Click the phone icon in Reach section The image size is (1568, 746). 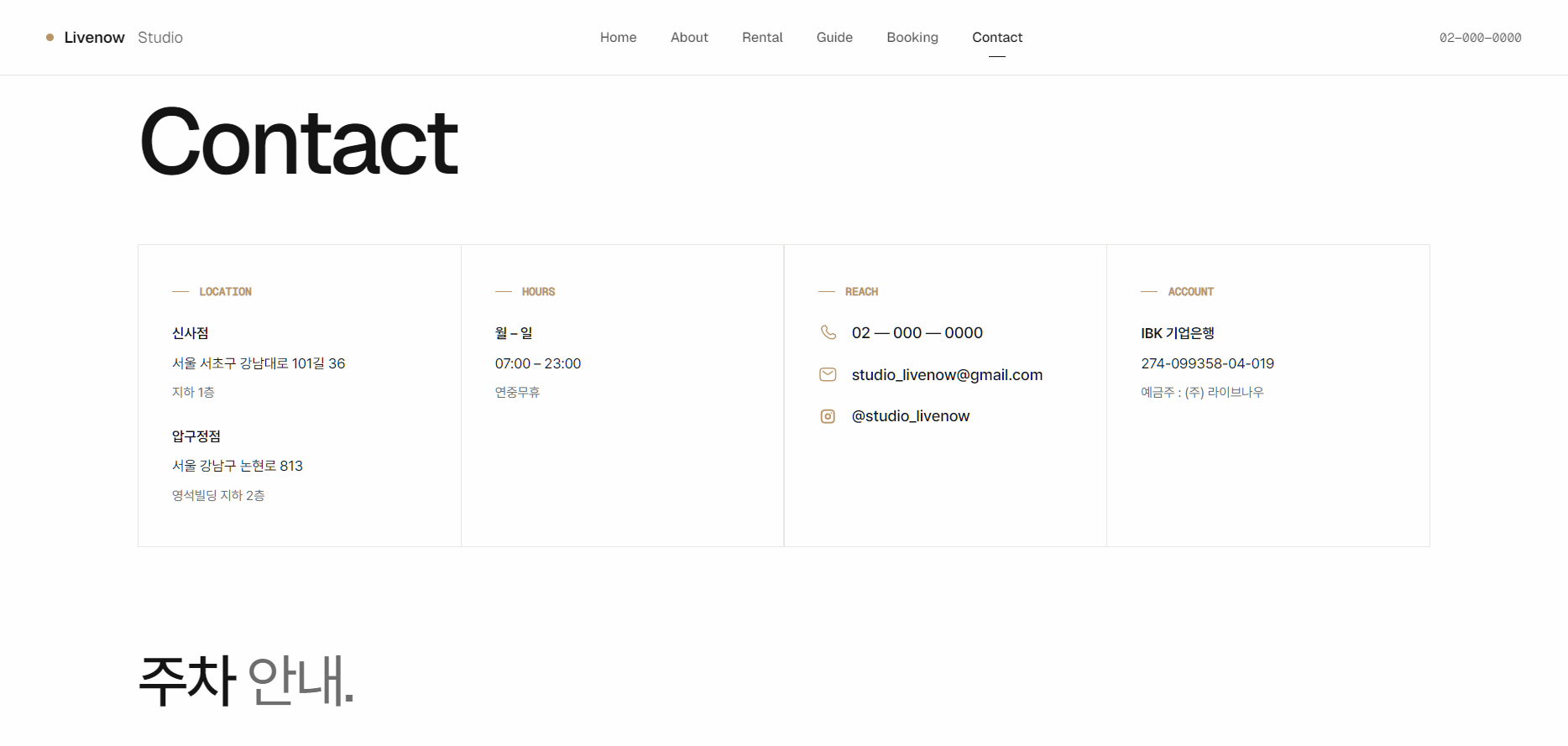point(828,332)
